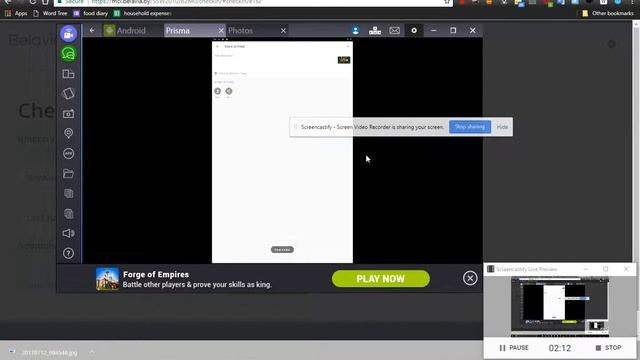Open the keyboard mapping icon
640x360 pixels.
pos(375,31)
